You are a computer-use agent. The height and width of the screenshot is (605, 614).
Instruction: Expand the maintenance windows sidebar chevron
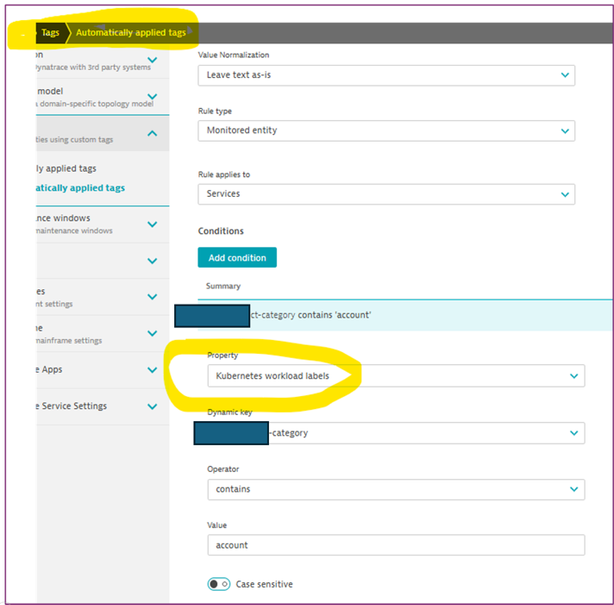[x=152, y=223]
